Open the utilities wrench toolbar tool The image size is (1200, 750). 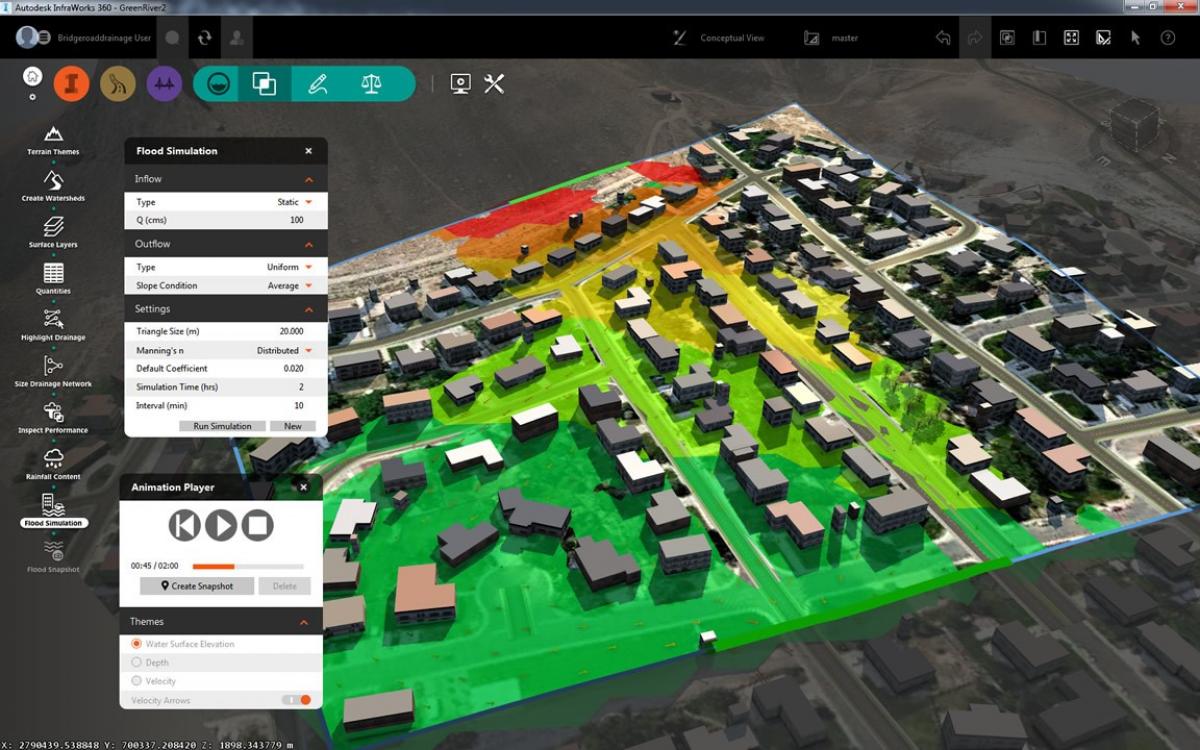492,84
